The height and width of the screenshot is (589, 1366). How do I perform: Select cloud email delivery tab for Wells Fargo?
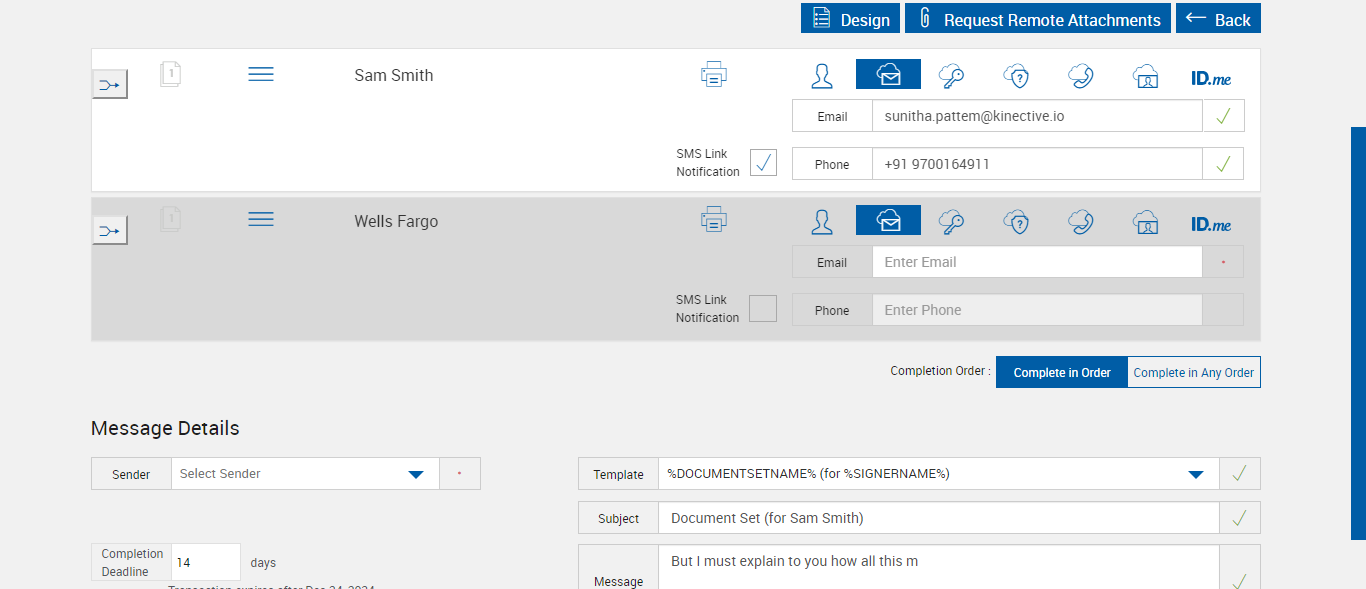[888, 221]
